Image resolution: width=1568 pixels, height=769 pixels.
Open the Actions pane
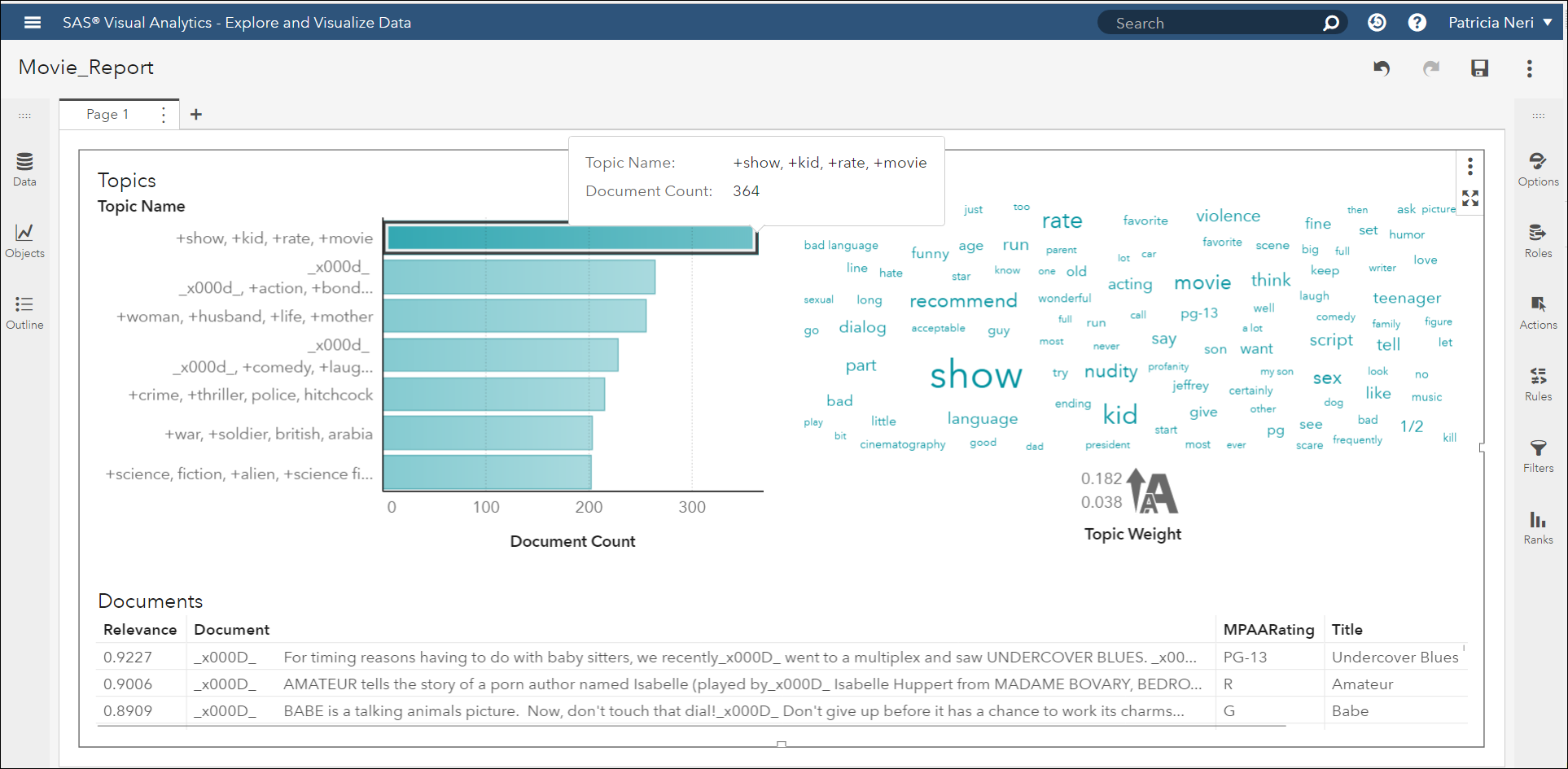coord(1538,312)
